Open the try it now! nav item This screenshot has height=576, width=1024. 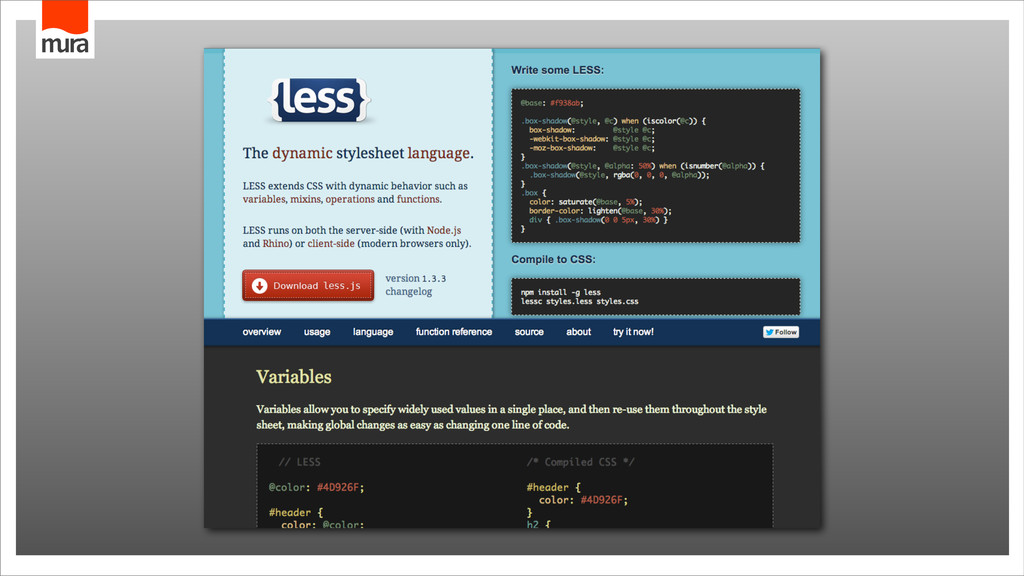[633, 332]
